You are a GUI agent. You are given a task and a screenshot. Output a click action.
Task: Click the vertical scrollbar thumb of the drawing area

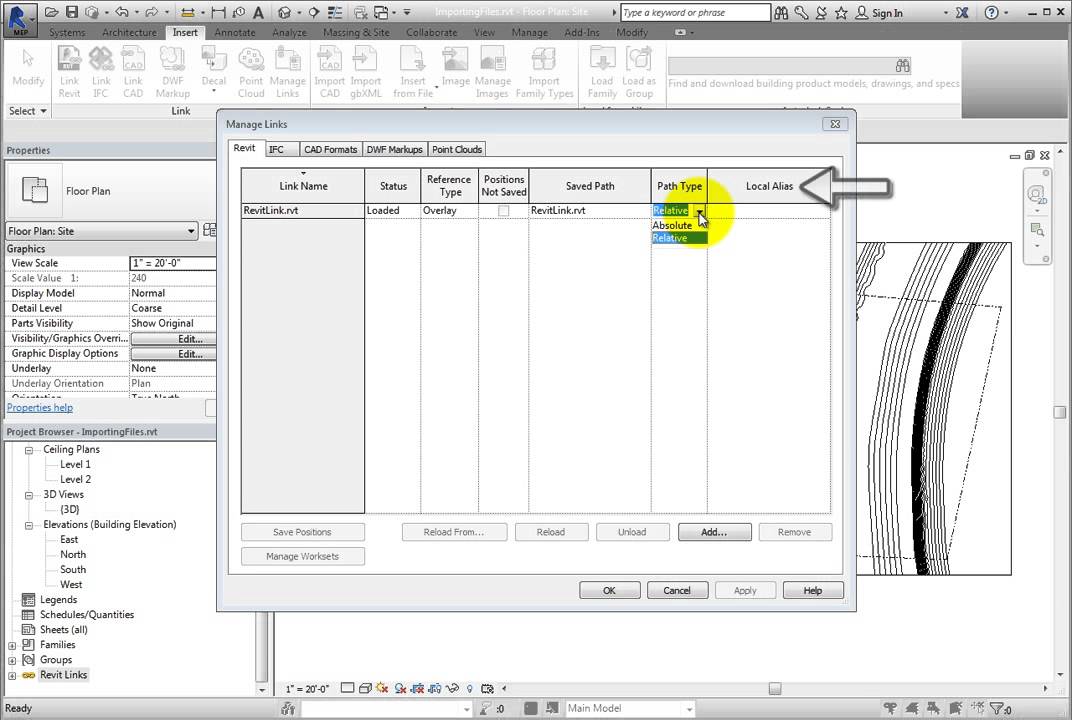coord(1060,412)
